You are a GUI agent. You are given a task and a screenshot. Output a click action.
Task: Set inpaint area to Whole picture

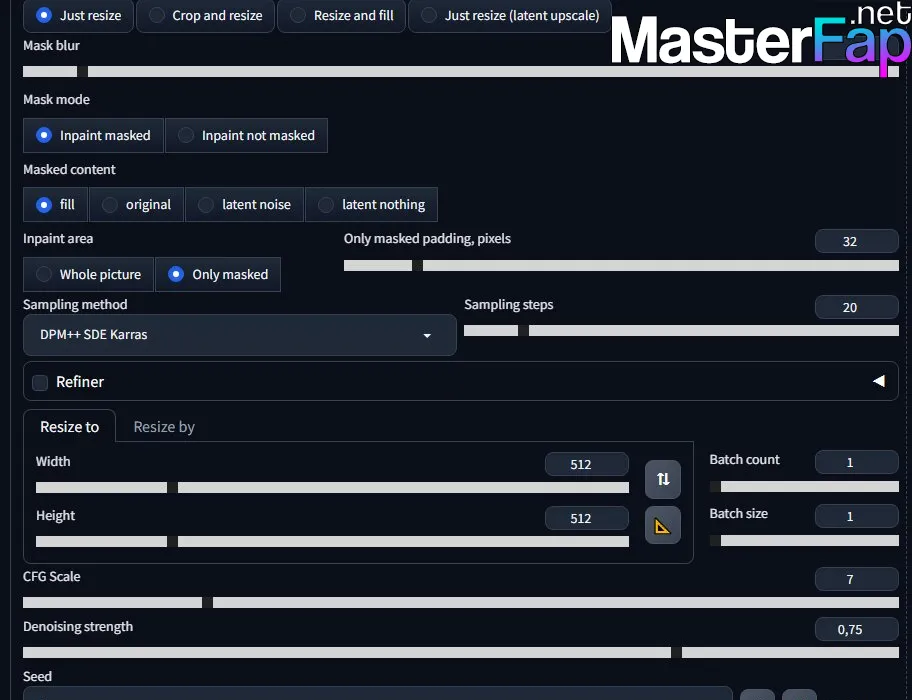(x=88, y=274)
